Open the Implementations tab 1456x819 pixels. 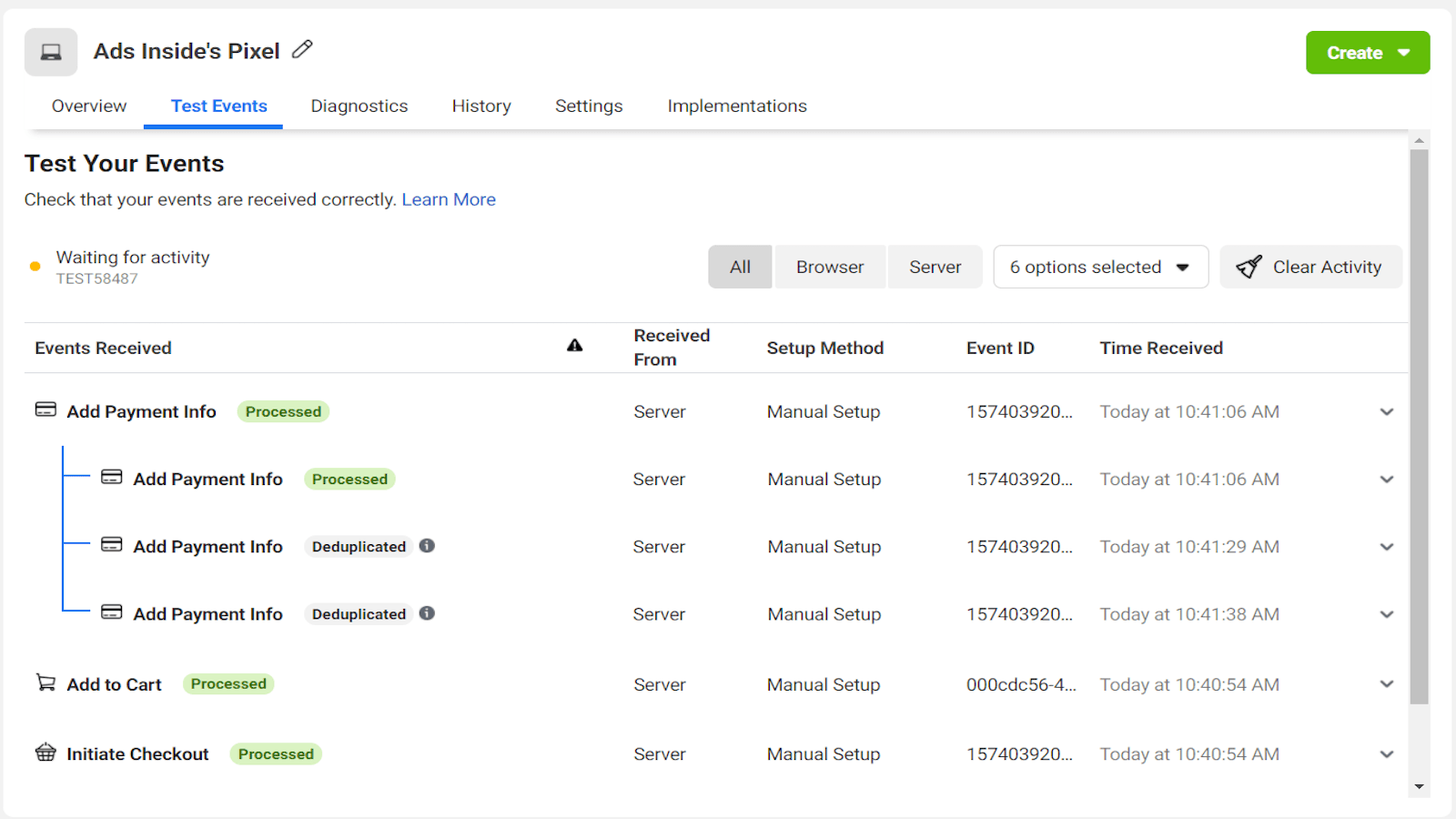click(x=736, y=106)
